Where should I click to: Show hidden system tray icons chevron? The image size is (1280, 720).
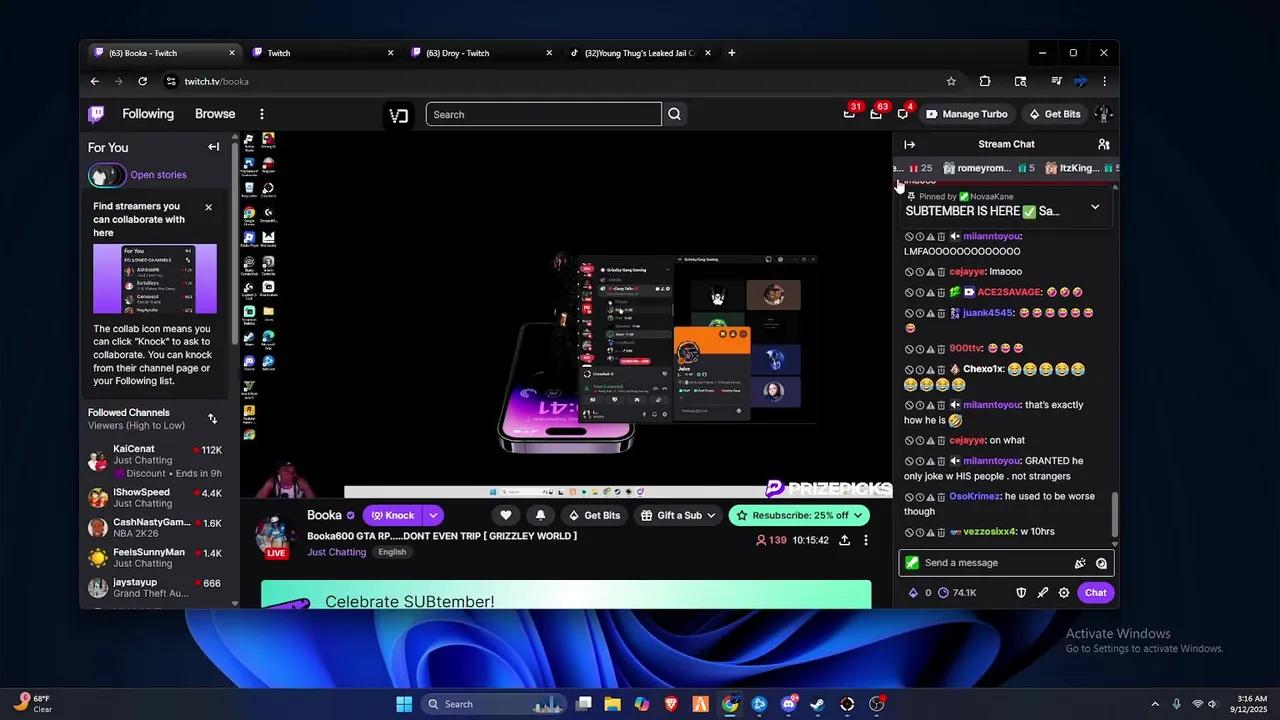click(1155, 704)
